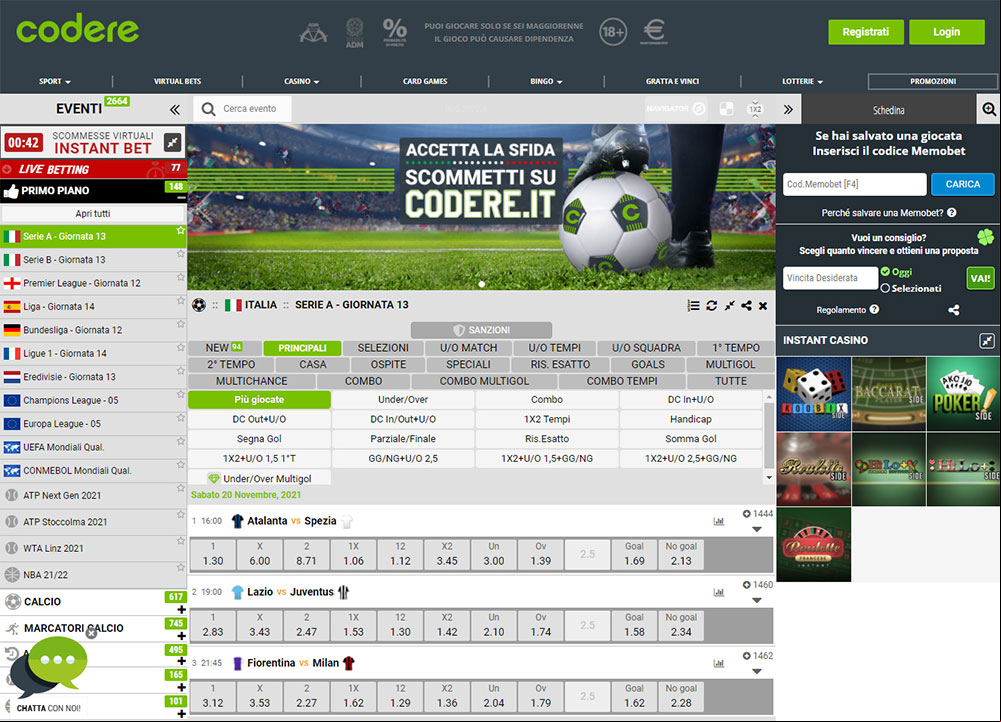Screen dimensions: 1001x722
Task: Open the Lotterie dropdown menu
Action: pyautogui.click(x=802, y=81)
